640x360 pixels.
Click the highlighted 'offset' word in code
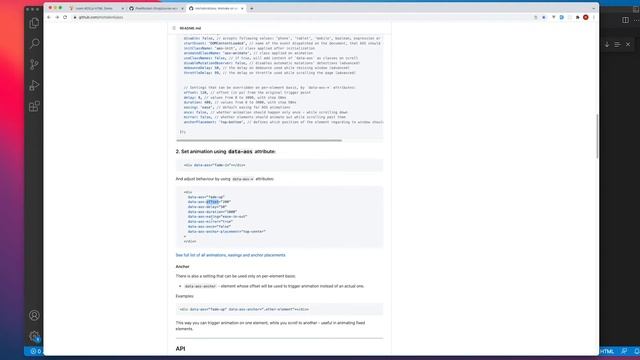213,202
